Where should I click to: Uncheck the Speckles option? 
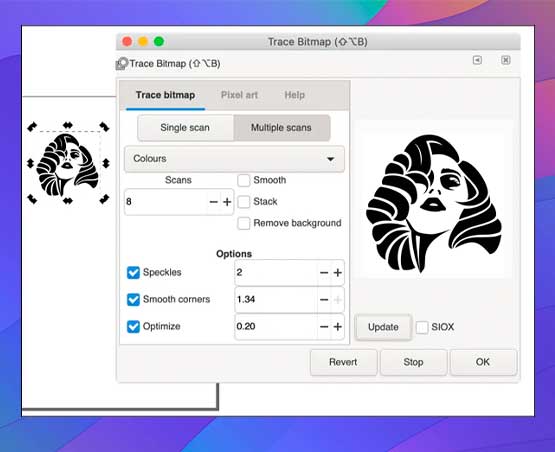133,273
